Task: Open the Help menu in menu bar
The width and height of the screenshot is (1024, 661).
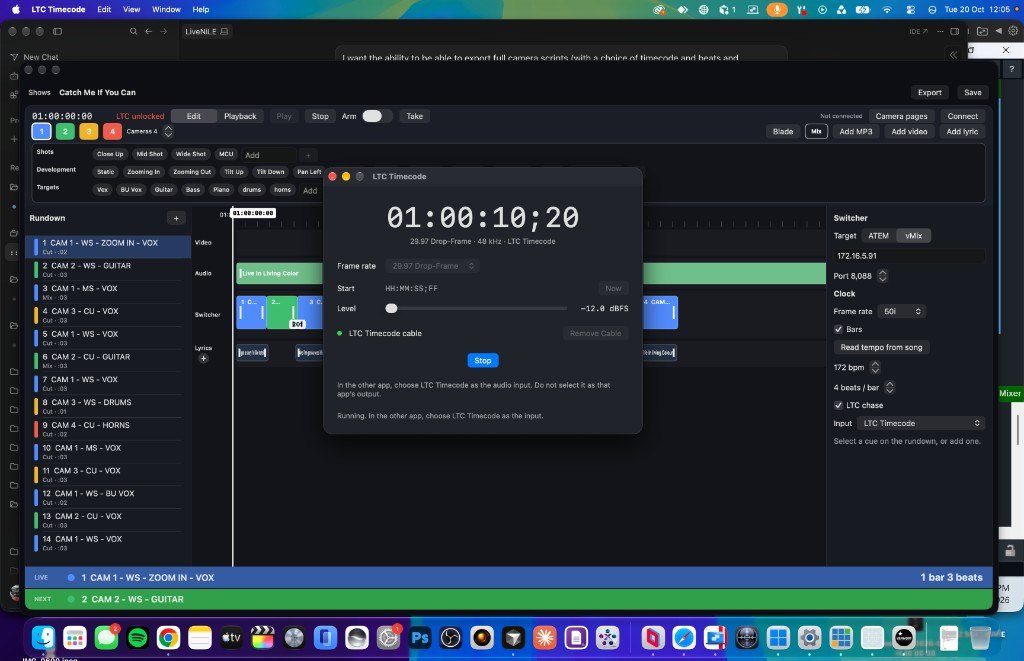Action: pos(200,9)
